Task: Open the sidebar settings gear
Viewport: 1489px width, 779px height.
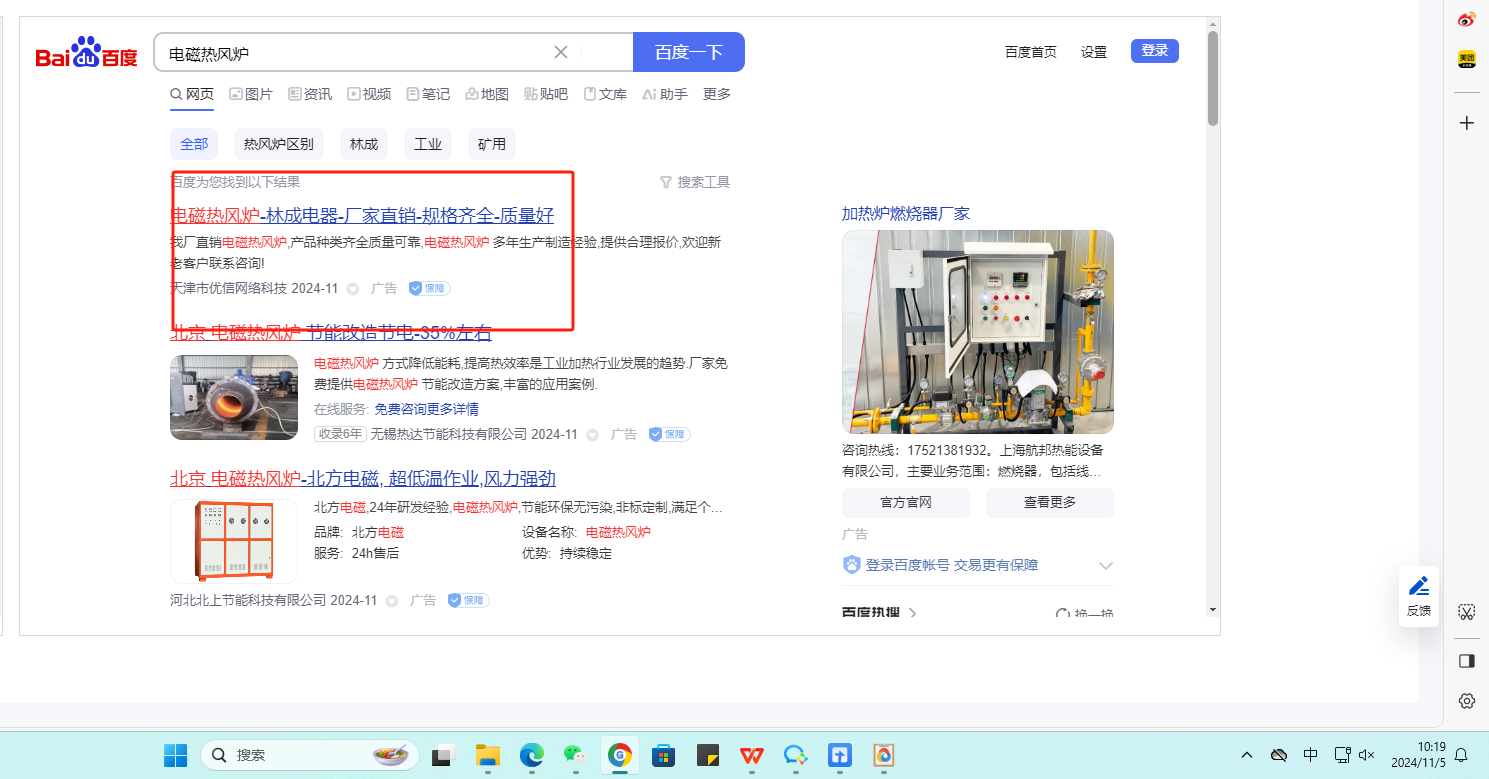Action: [x=1467, y=701]
